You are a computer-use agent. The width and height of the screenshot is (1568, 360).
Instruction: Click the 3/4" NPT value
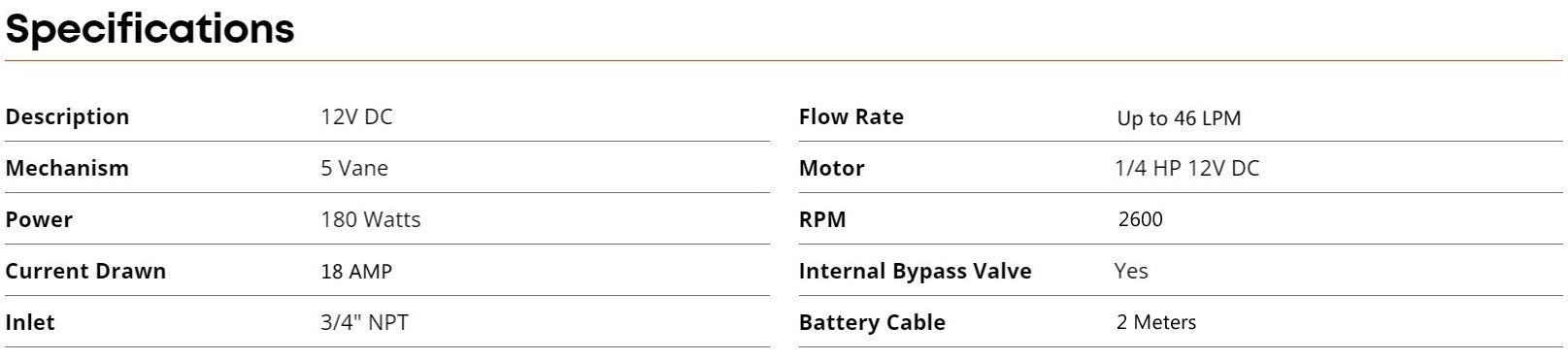pyautogui.click(x=364, y=322)
